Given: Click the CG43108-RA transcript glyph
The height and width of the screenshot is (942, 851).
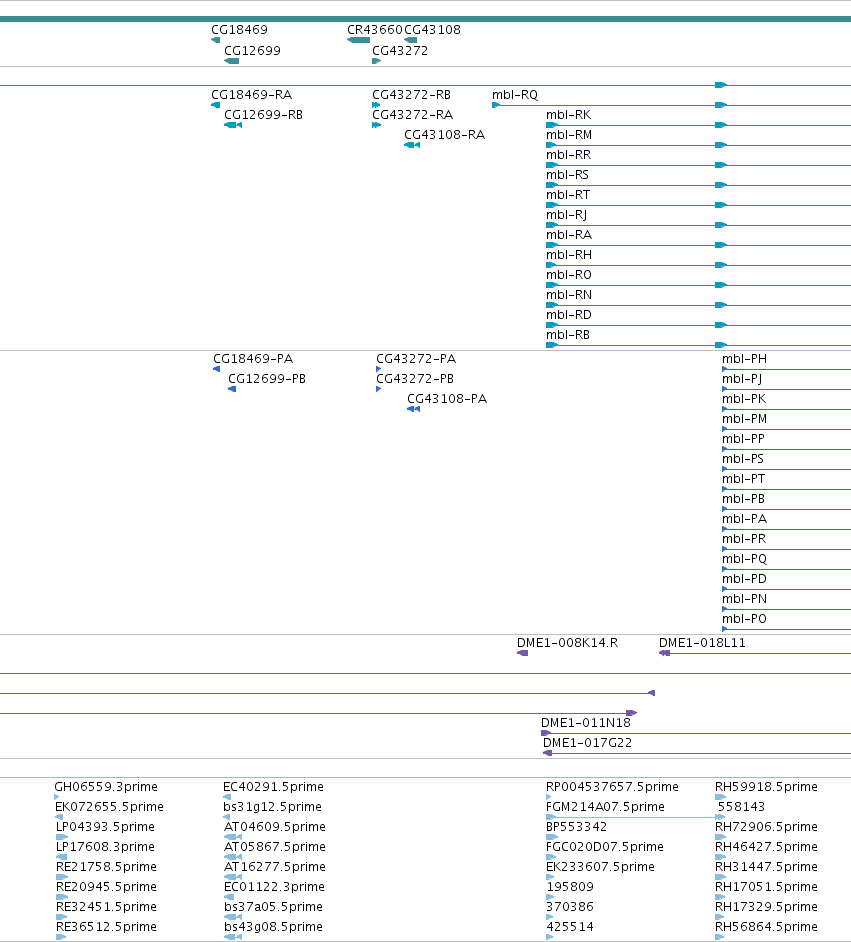Looking at the screenshot, I should (412, 145).
